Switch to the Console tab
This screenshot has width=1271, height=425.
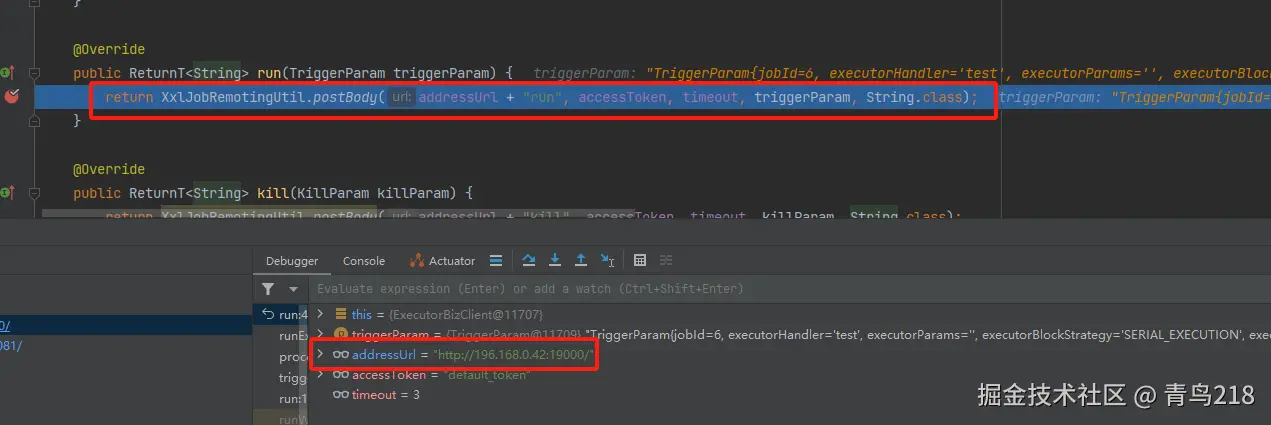[x=364, y=261]
